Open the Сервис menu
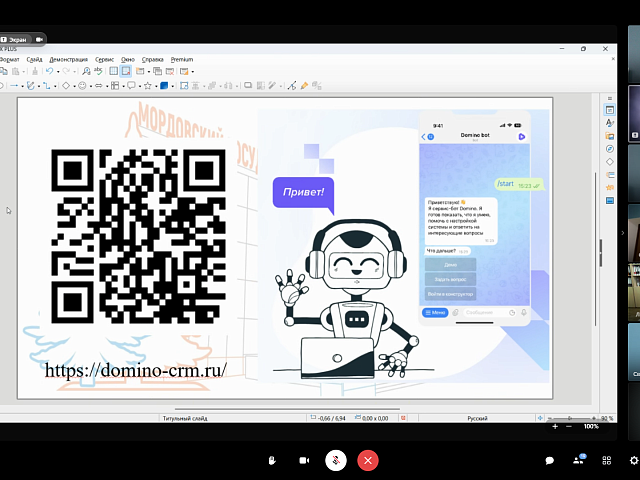 pos(104,60)
